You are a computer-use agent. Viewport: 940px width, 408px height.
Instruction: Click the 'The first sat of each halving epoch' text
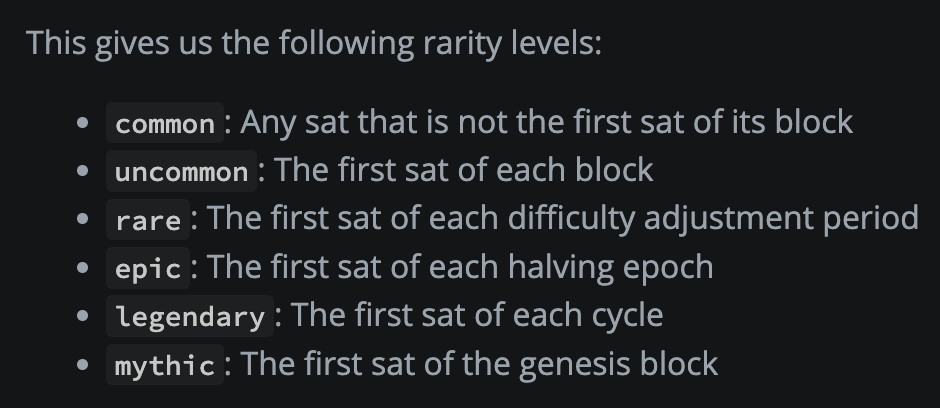tap(460, 267)
